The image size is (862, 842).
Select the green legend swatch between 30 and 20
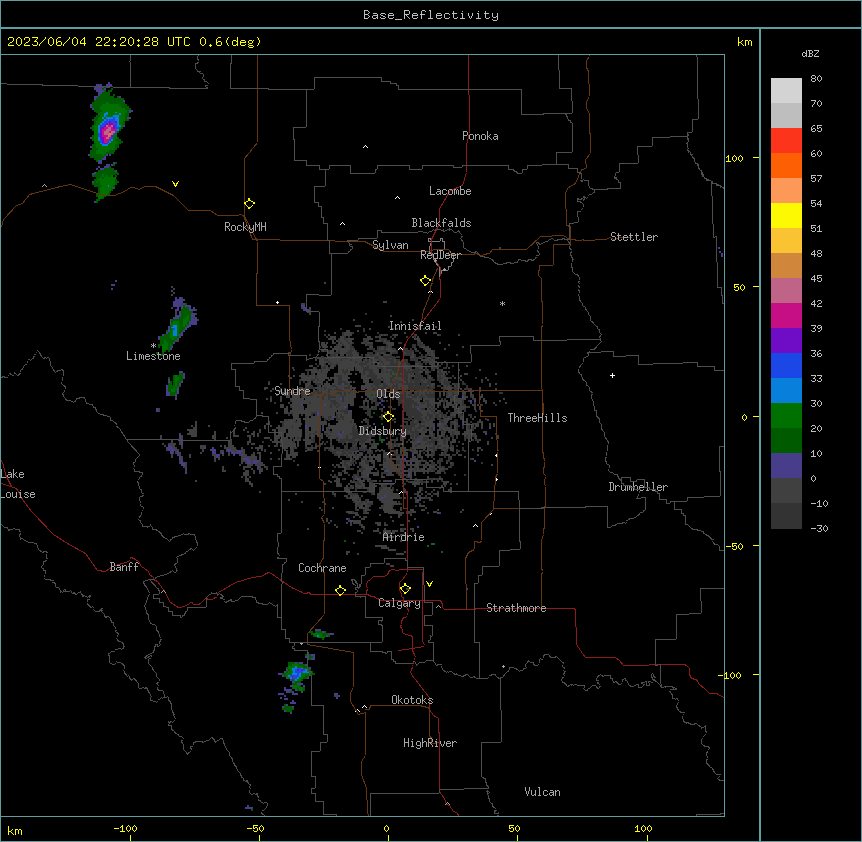[786, 416]
